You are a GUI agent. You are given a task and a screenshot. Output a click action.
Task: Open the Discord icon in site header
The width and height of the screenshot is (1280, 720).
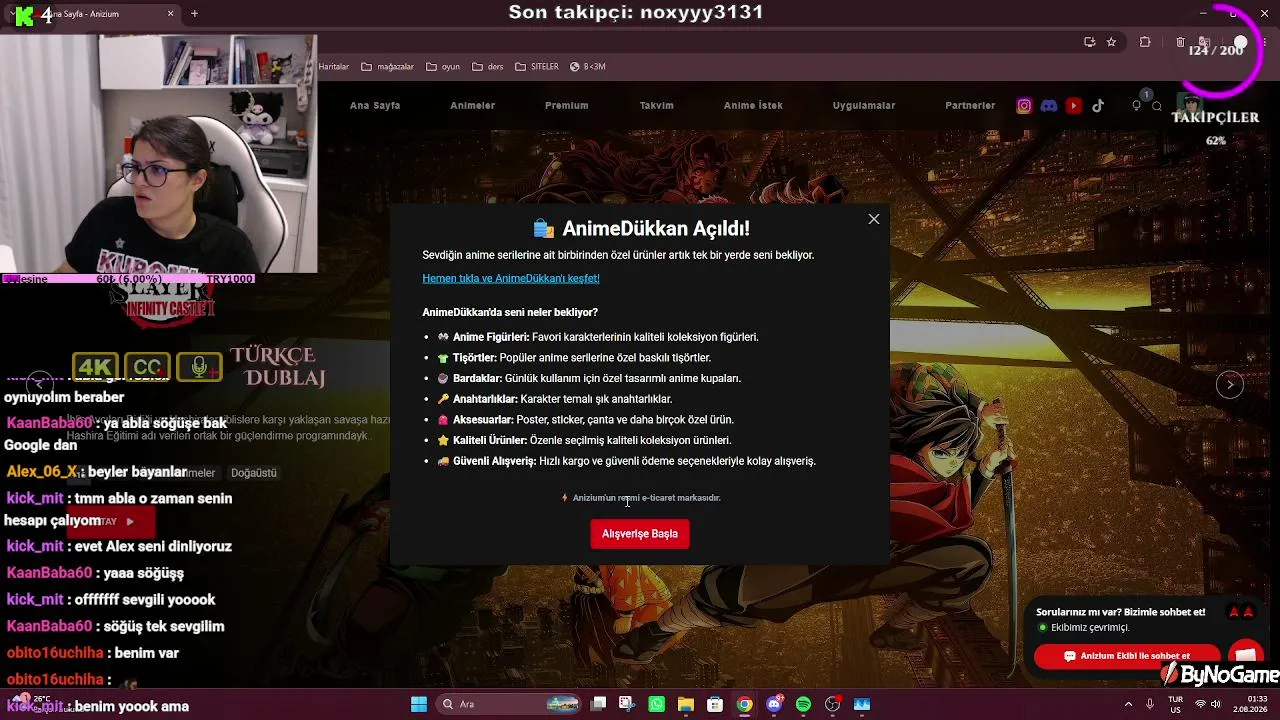point(1049,106)
